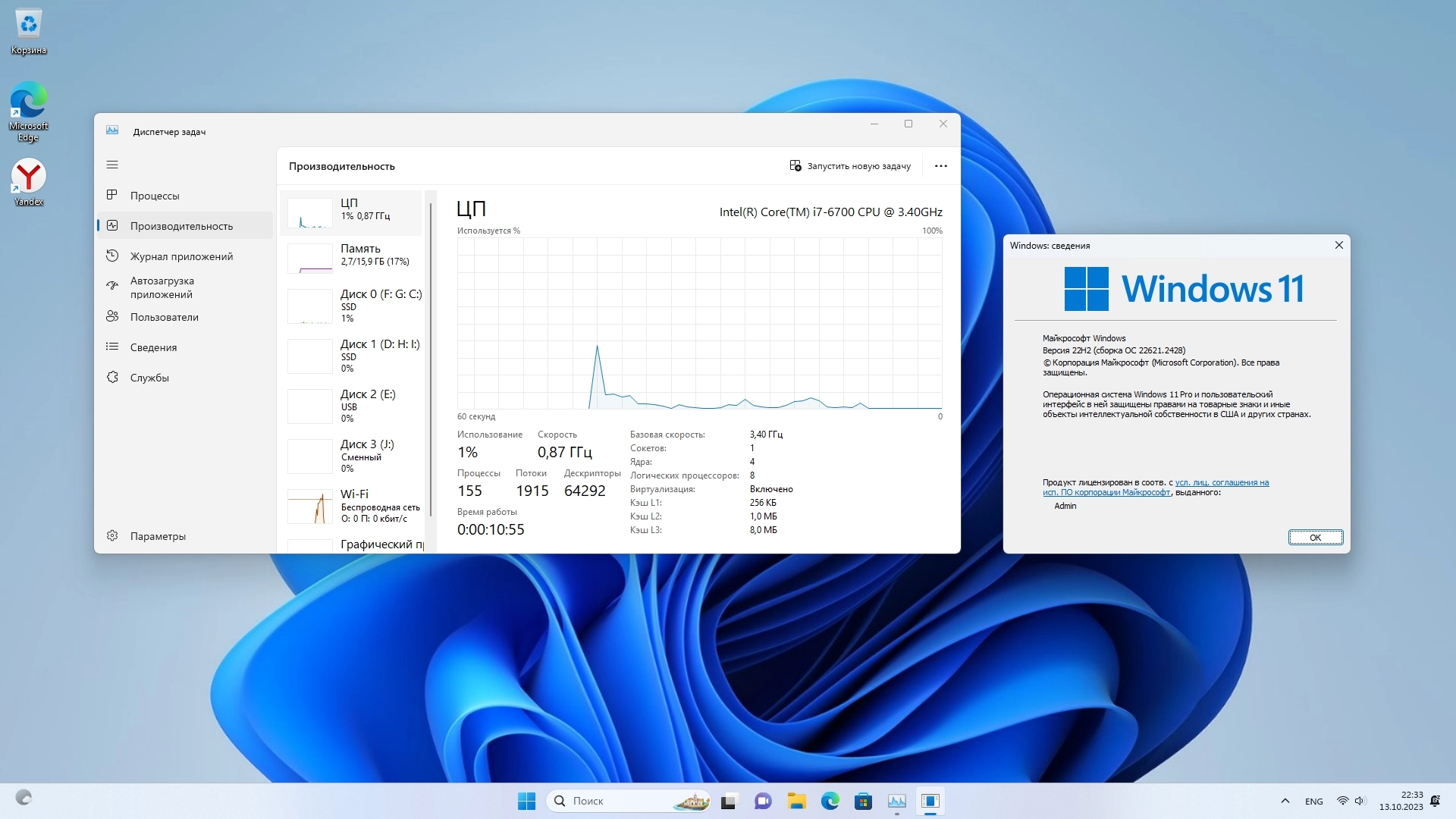Screen dimensions: 1456x819
Task: Open the Users page in the sidebar
Action: tap(164, 317)
